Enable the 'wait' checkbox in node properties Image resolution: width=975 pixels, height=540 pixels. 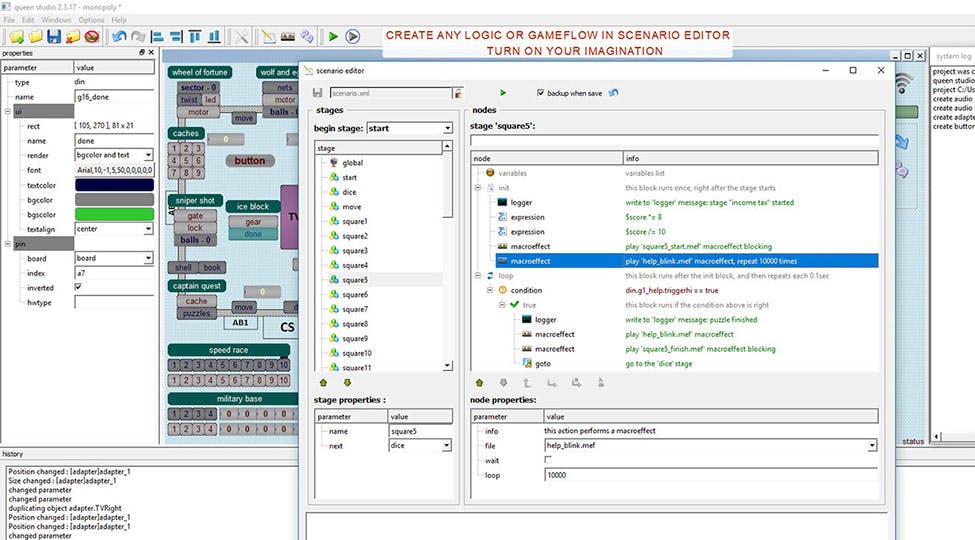pos(548,459)
